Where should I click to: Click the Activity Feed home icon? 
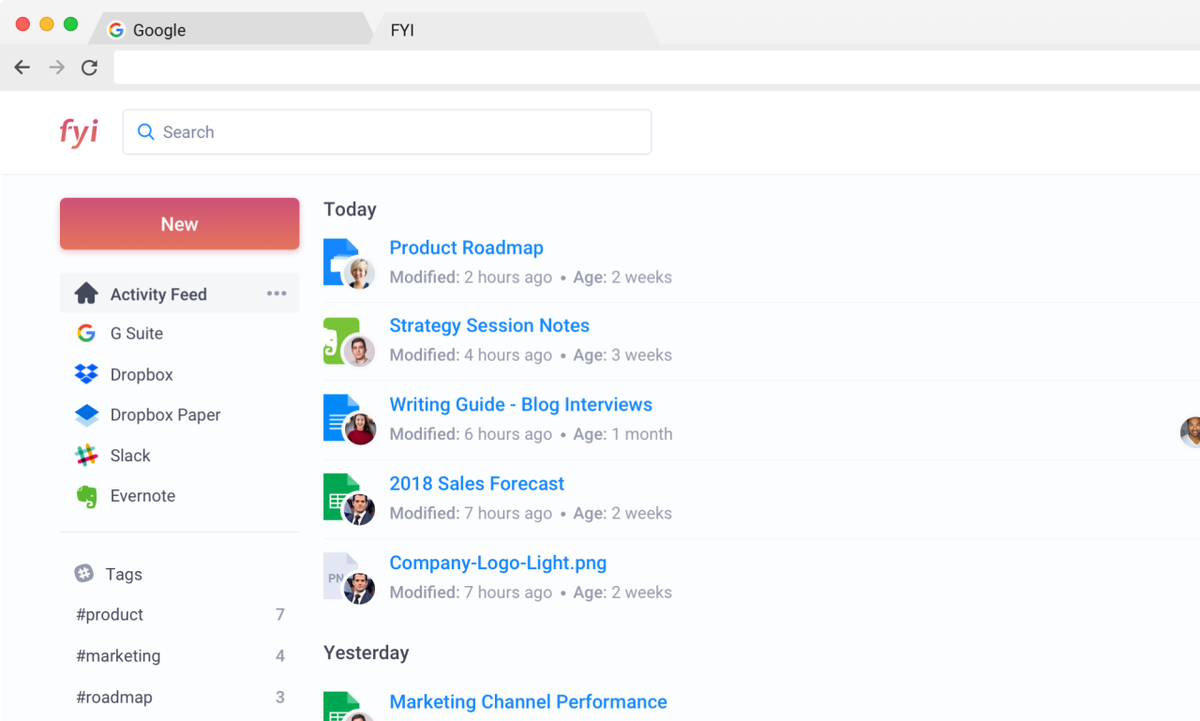click(87, 293)
